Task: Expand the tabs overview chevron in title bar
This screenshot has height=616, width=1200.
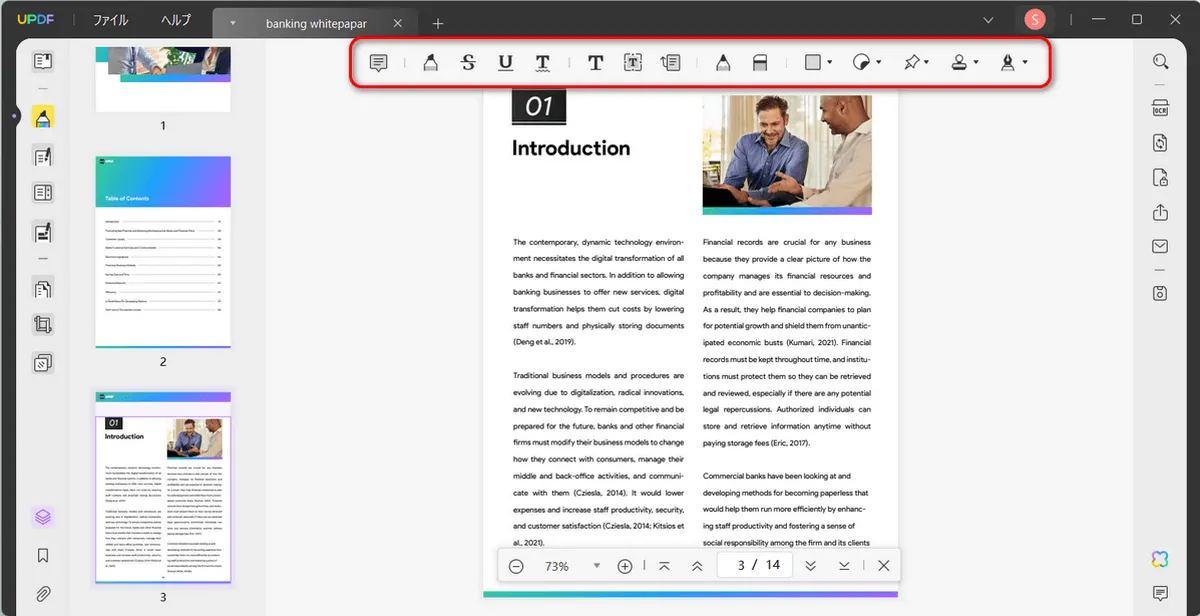Action: tap(989, 20)
